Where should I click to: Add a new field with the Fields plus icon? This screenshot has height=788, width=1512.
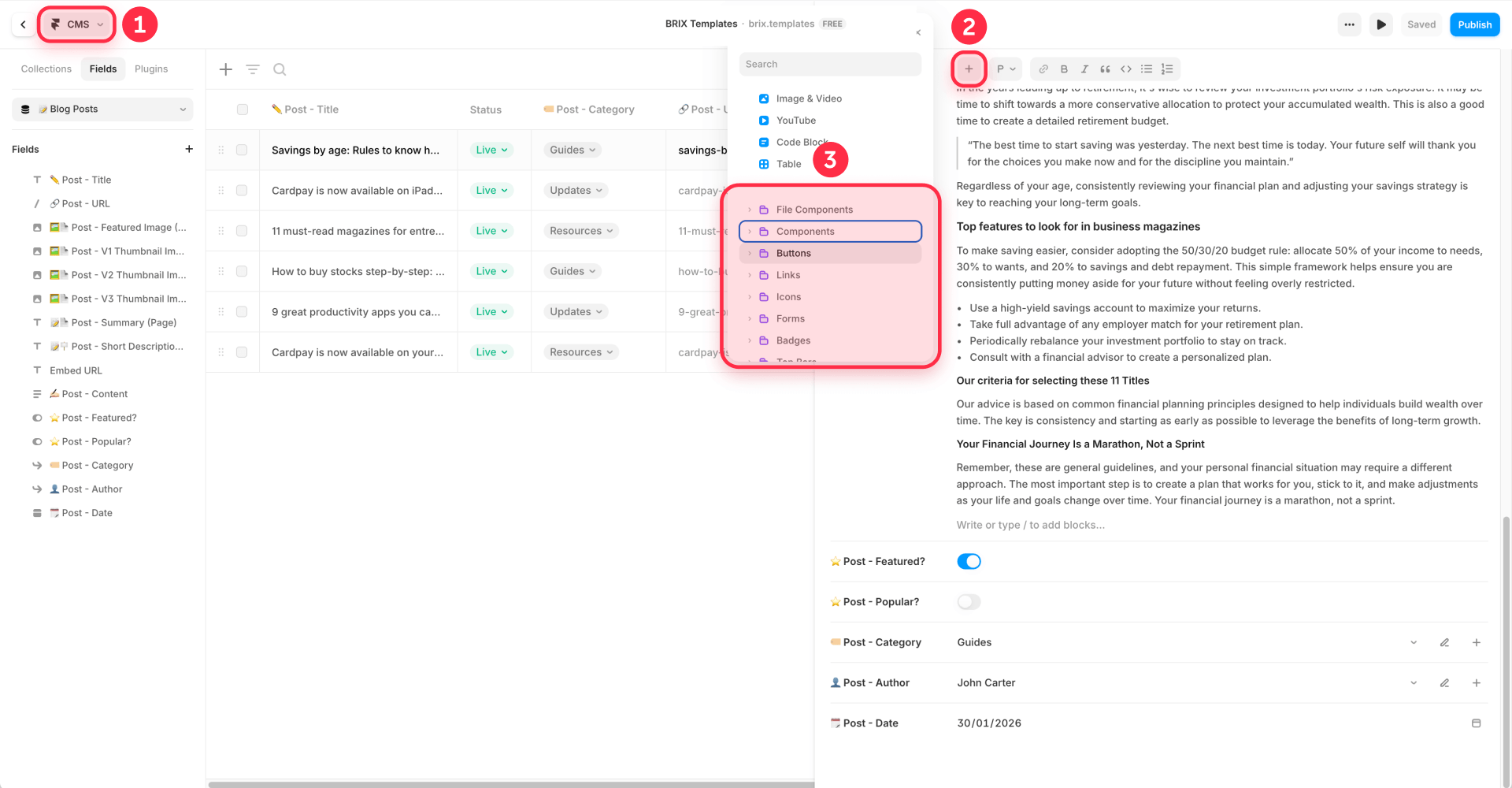click(x=189, y=149)
